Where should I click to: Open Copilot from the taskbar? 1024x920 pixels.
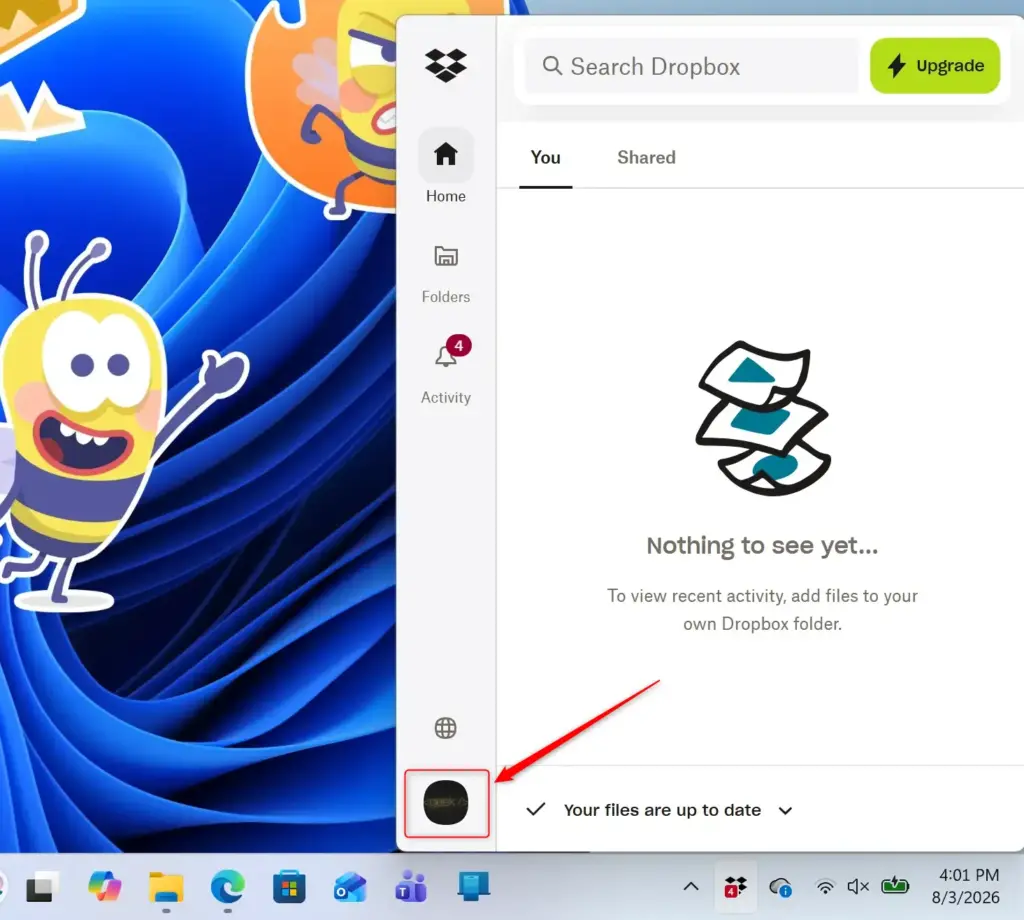[x=104, y=887]
